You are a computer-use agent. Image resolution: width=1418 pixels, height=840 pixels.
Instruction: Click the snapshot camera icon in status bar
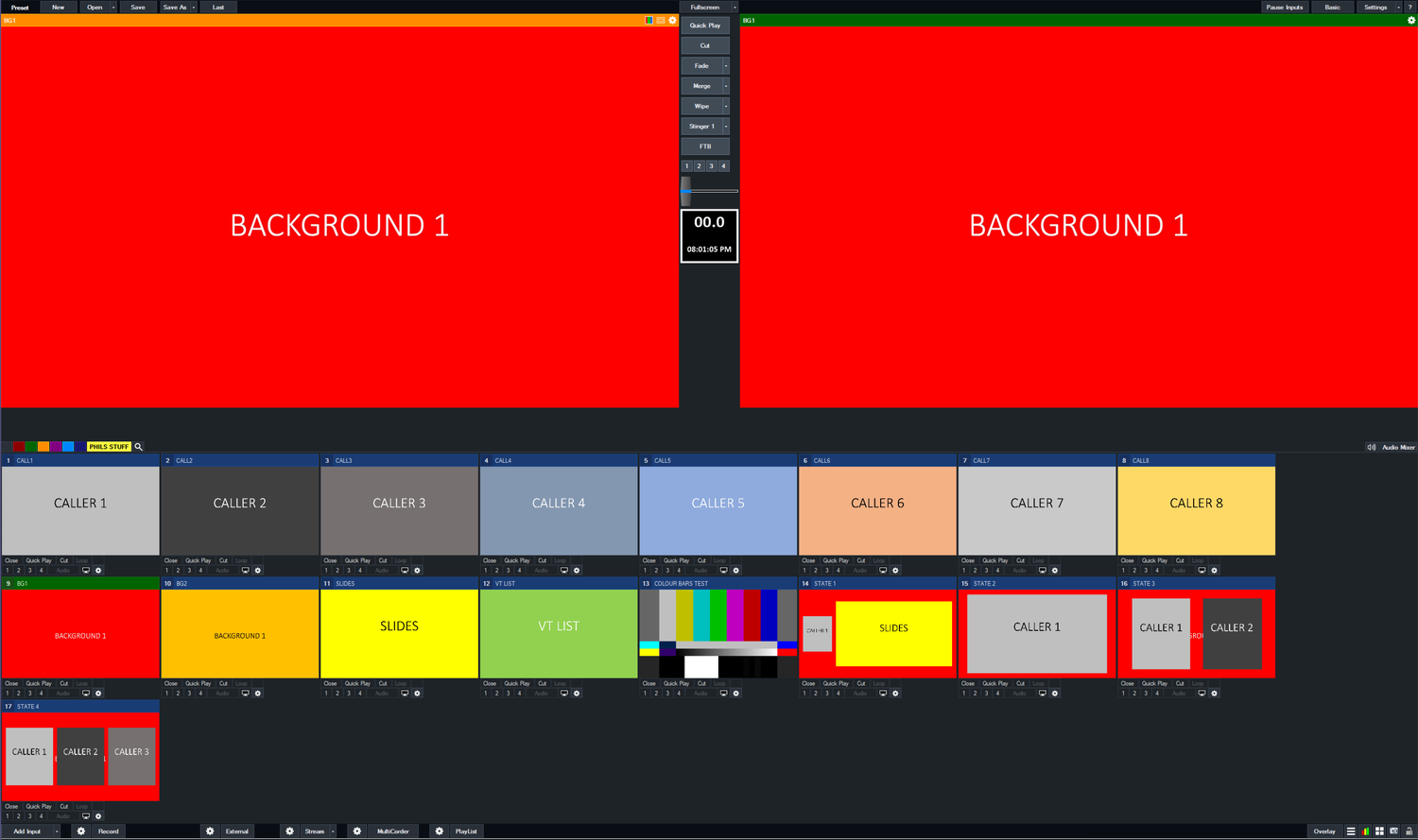point(1392,831)
